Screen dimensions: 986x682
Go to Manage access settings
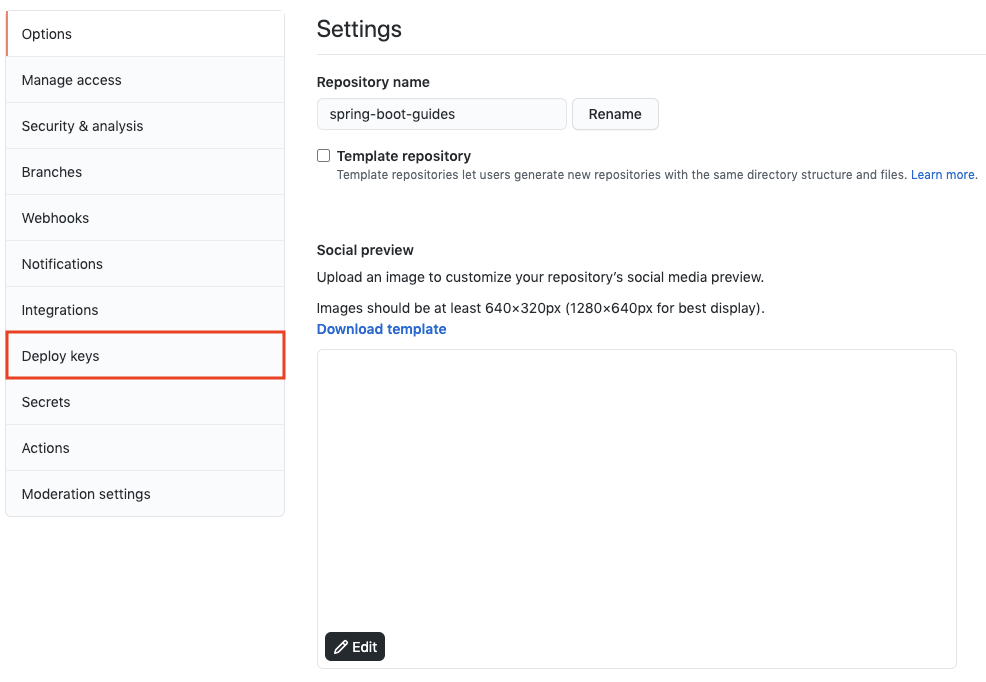[71, 80]
